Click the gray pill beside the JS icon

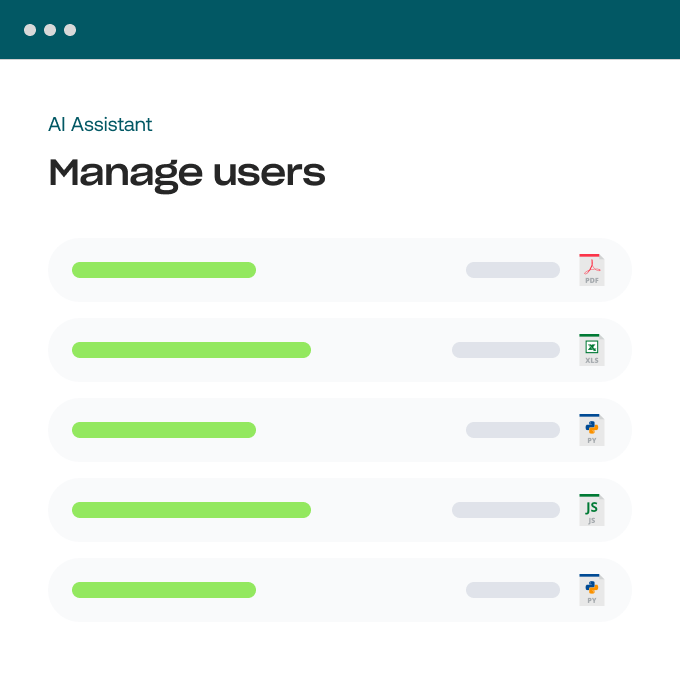tap(506, 510)
